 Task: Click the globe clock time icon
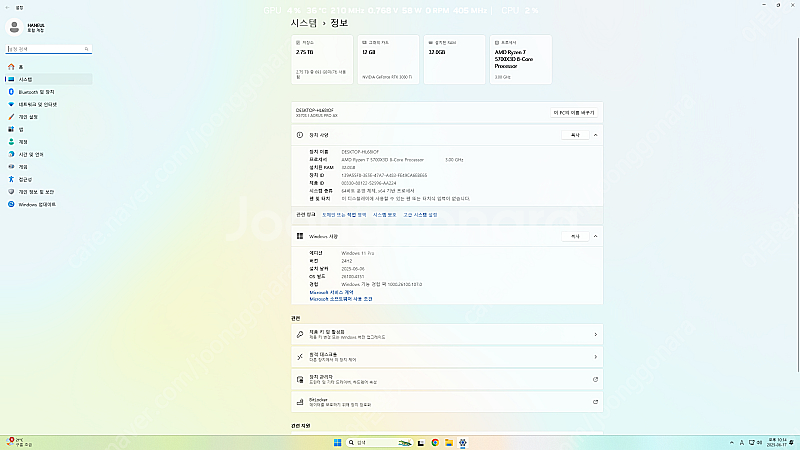11,154
